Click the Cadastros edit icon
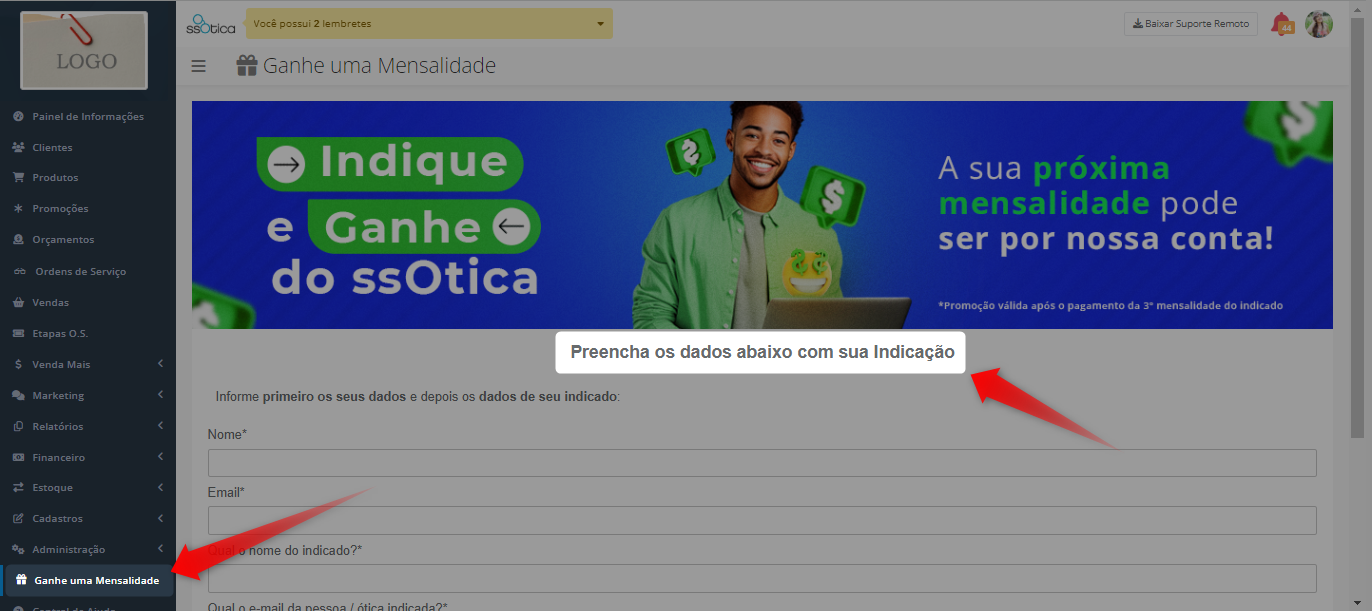Screen dimensions: 1372x611 pos(18,518)
